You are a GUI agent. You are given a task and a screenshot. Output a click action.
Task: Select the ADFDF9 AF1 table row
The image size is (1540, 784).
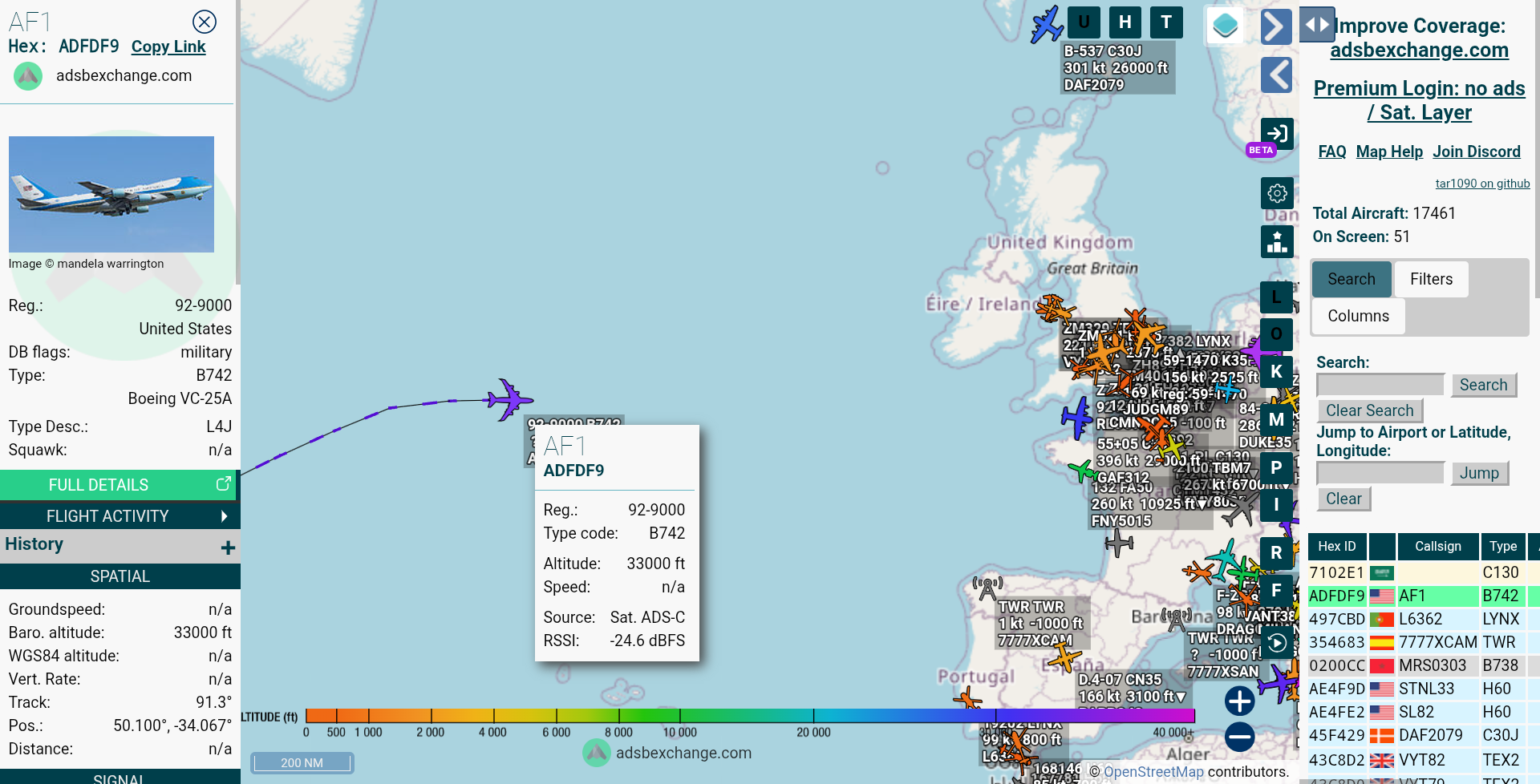click(x=1423, y=596)
